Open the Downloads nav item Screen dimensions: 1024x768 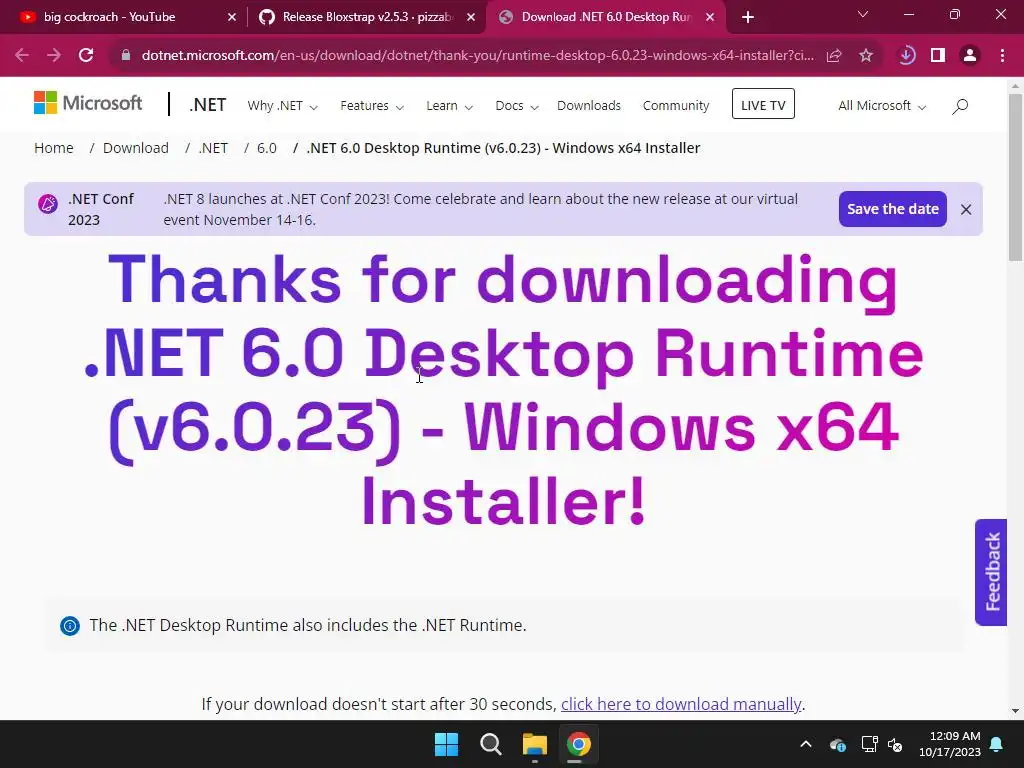tap(588, 106)
